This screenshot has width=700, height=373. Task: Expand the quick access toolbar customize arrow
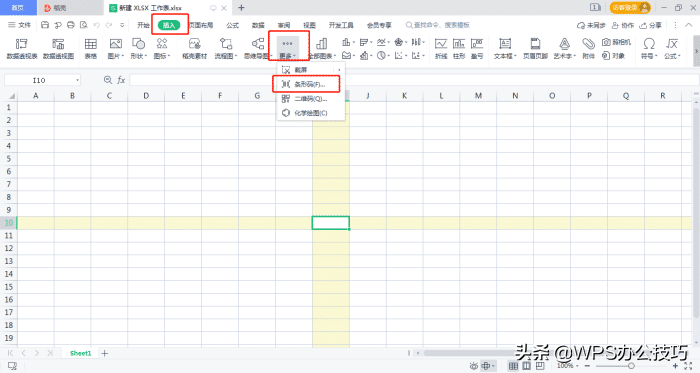pos(122,25)
